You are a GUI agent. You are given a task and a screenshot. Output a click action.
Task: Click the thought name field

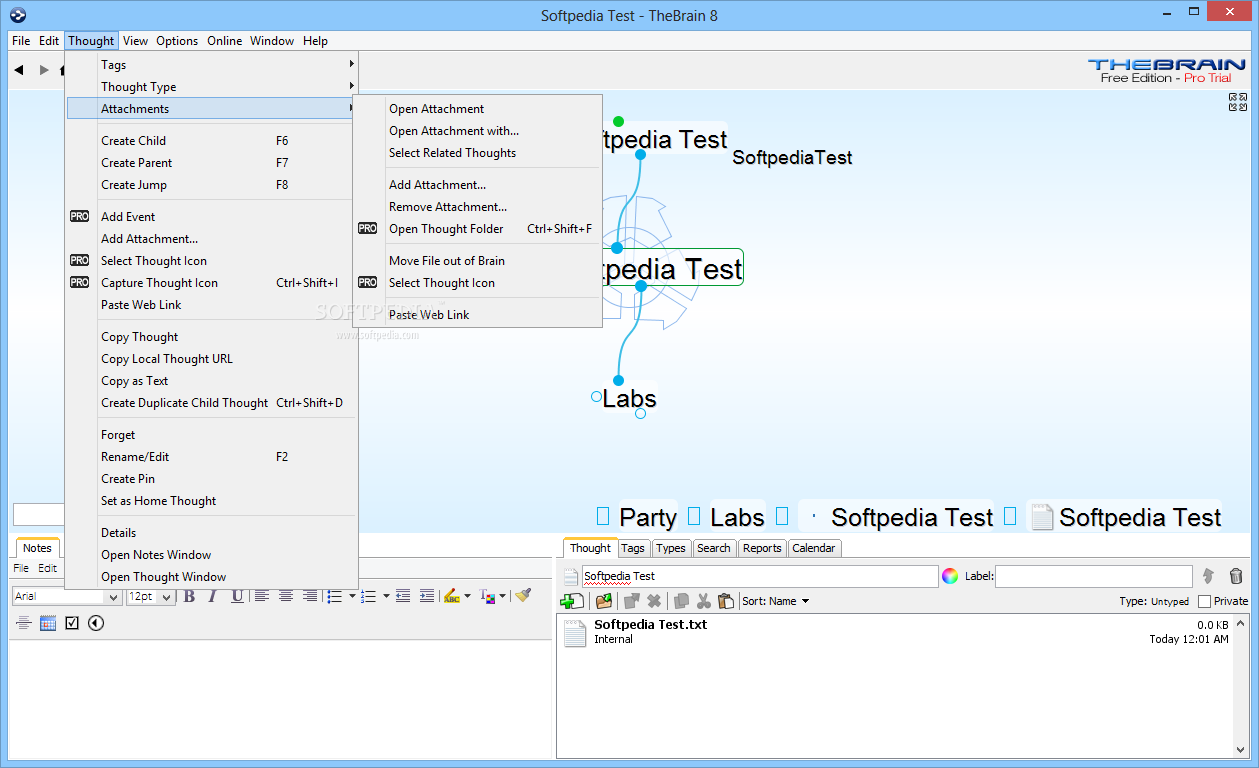click(x=760, y=576)
